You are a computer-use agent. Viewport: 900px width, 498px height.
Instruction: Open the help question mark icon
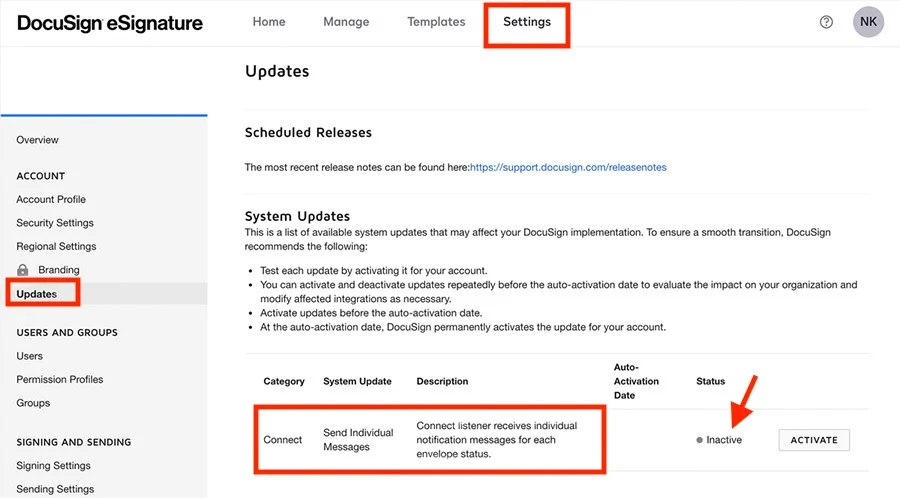point(826,22)
